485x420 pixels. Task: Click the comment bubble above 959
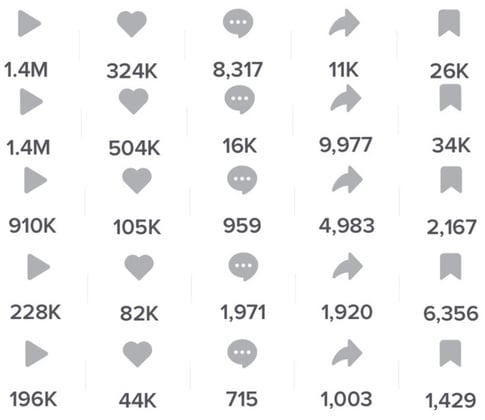242,180
